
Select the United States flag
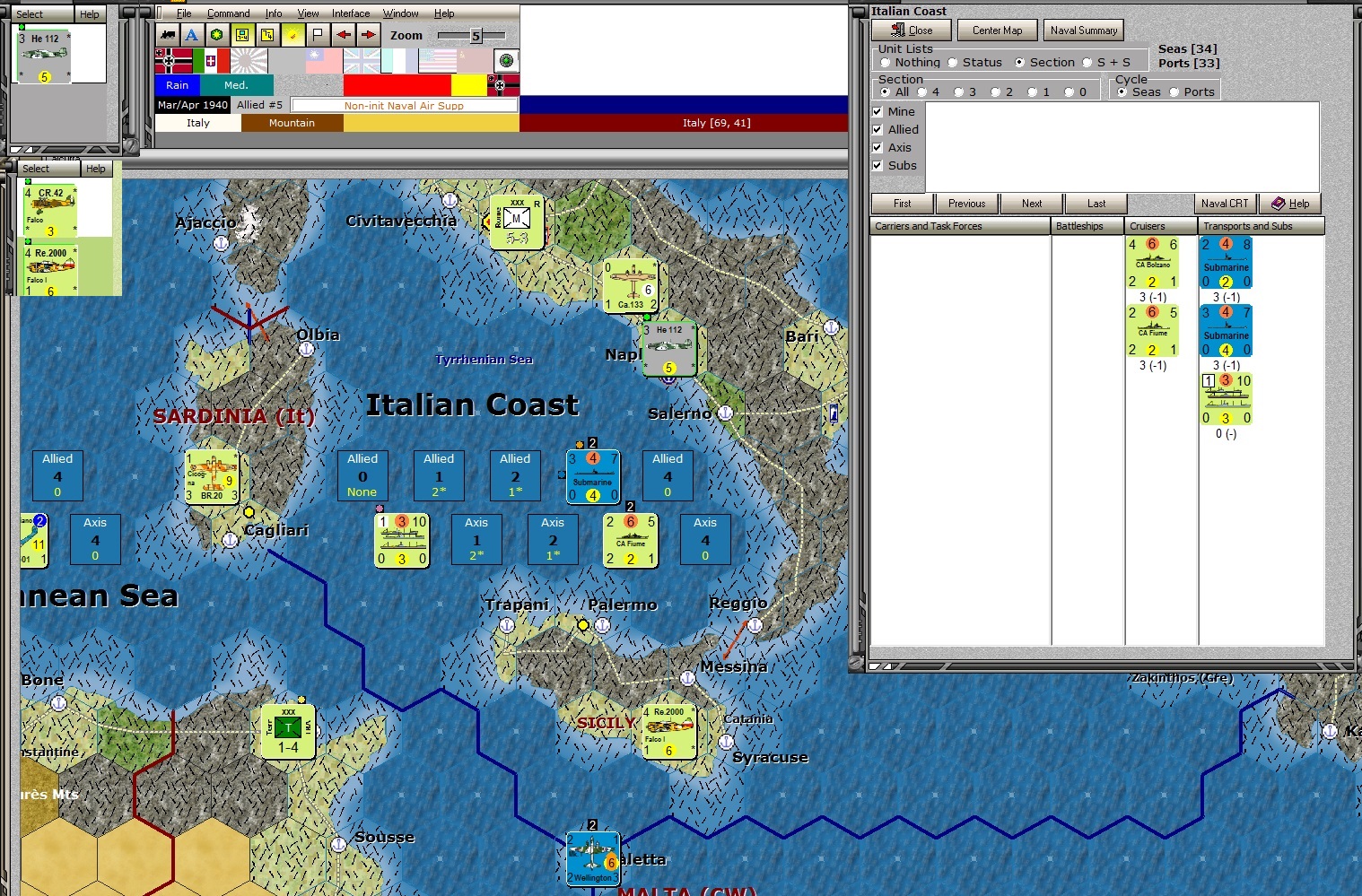tap(437, 61)
